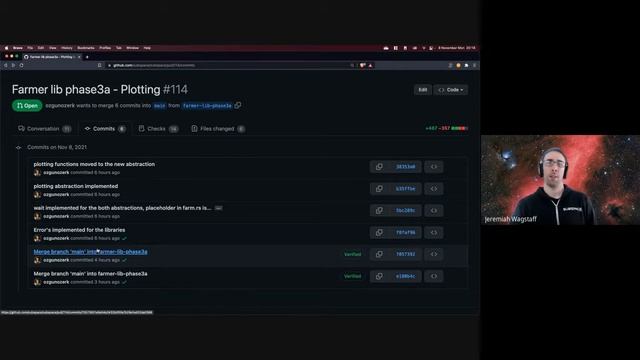
Task: Browse repository at "Error's implemented" commit
Action: point(433,232)
